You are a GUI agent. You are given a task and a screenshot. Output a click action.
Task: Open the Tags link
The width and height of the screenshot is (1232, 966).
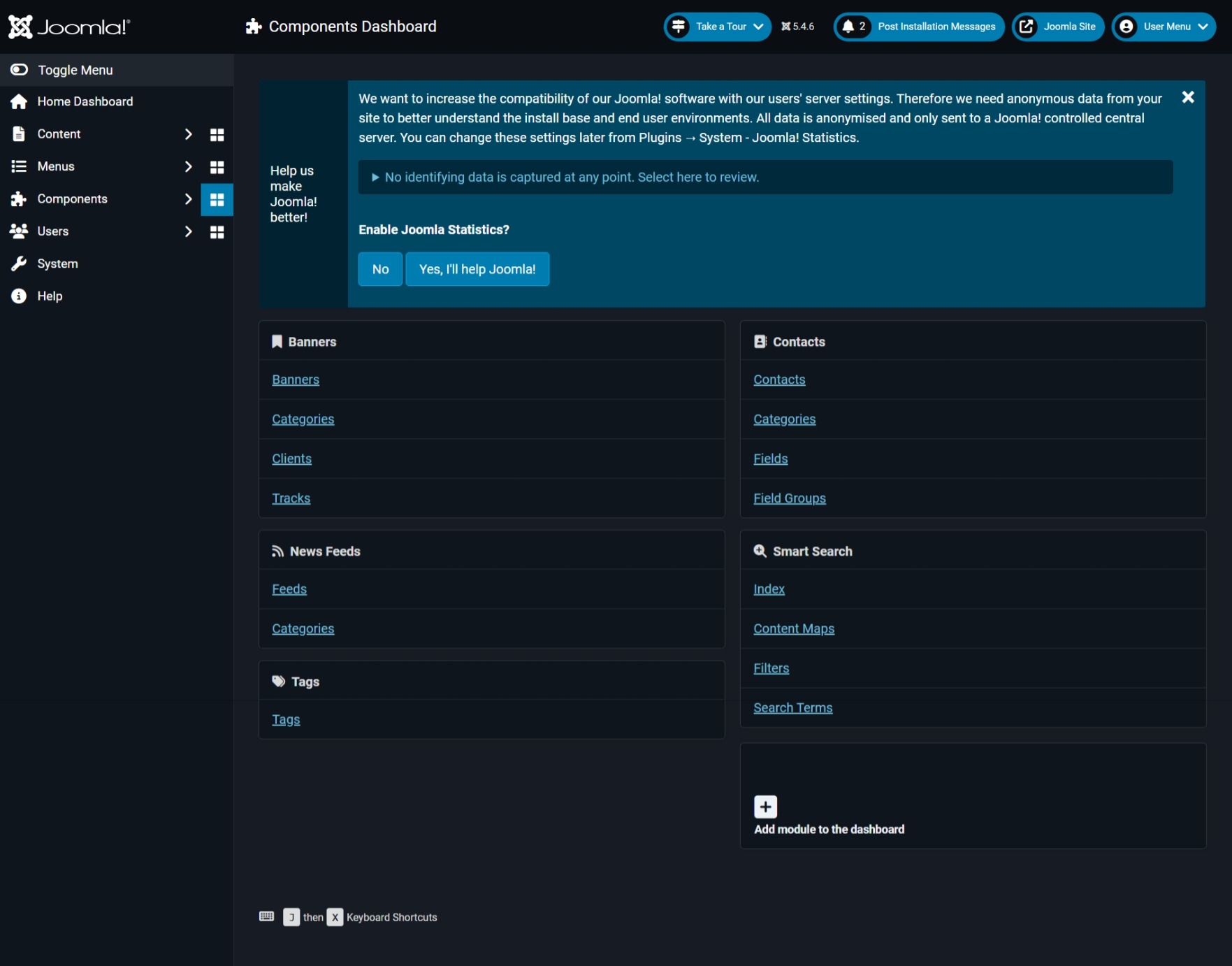(x=286, y=720)
